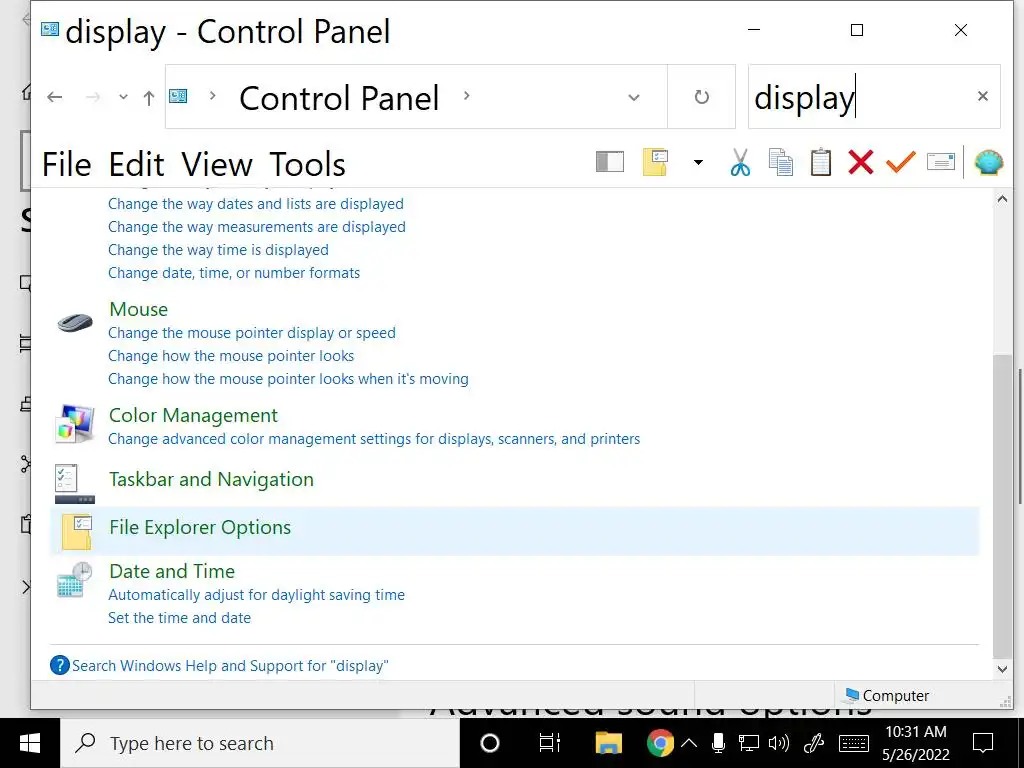This screenshot has width=1024, height=768.
Task: Click the Color Management item icon
Action: click(75, 424)
